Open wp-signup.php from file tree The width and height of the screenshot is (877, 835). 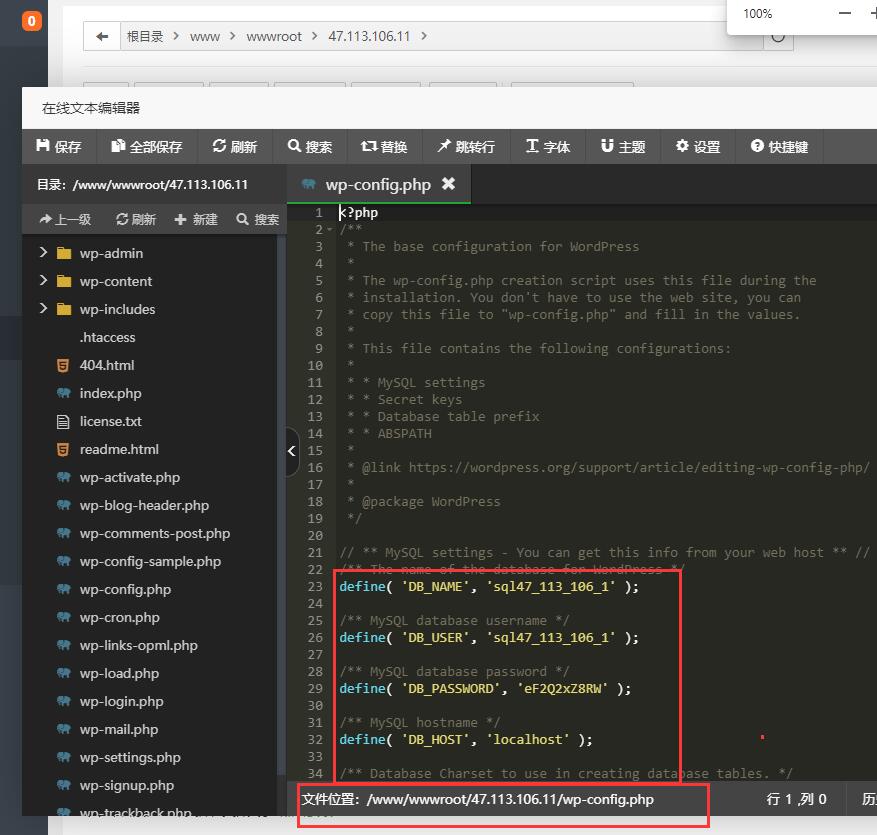point(127,785)
